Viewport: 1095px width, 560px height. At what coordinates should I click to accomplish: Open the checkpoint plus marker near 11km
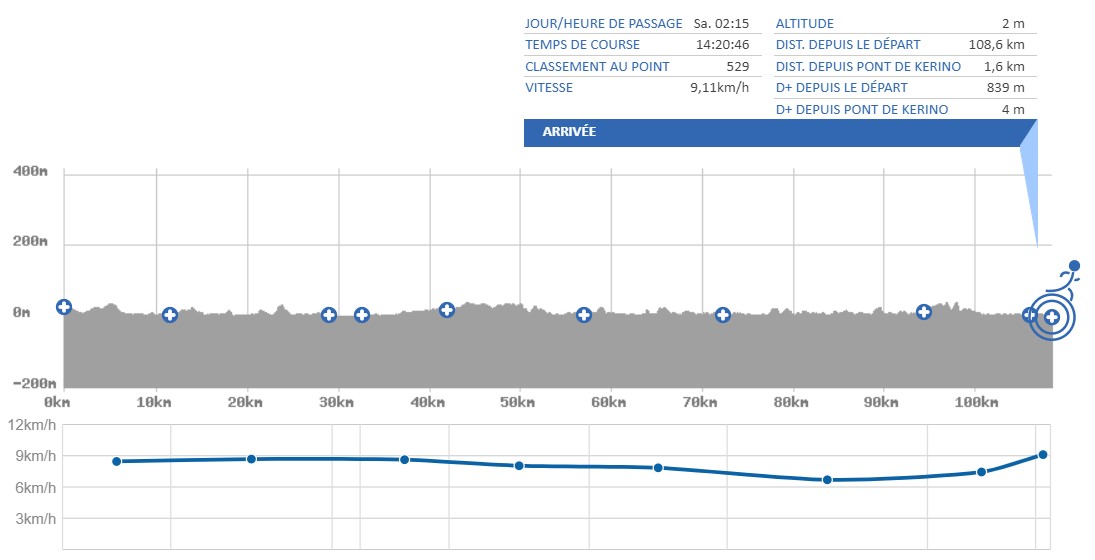(x=170, y=315)
